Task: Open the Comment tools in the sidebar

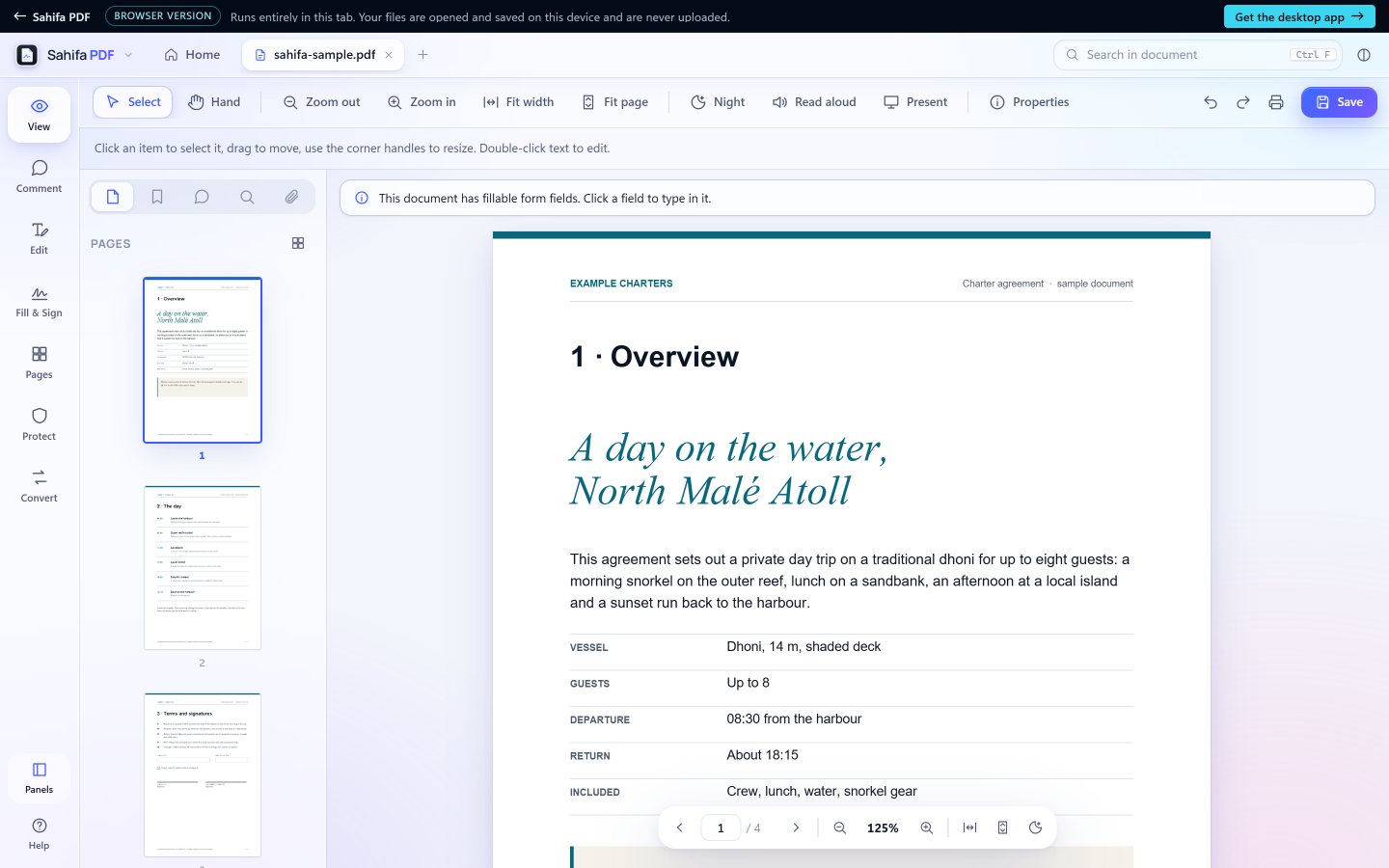Action: 39,176
